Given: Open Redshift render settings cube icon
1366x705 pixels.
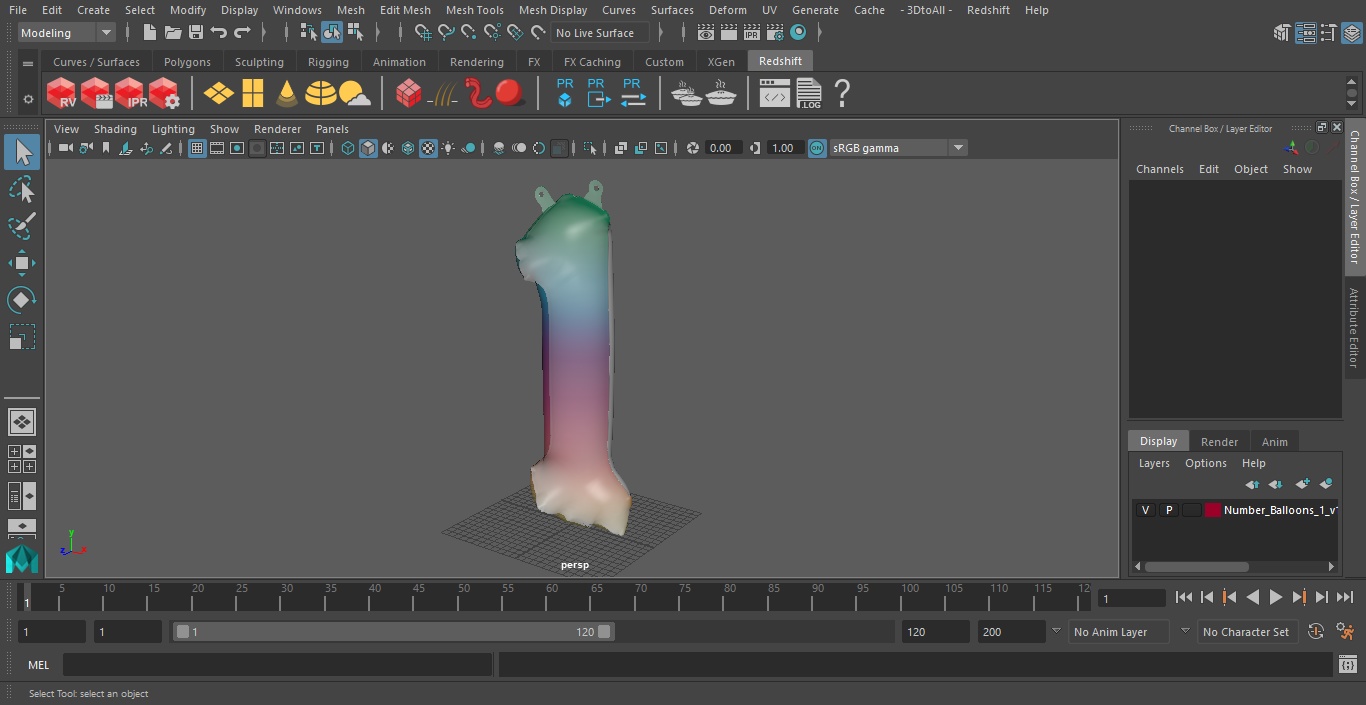Looking at the screenshot, I should point(164,94).
